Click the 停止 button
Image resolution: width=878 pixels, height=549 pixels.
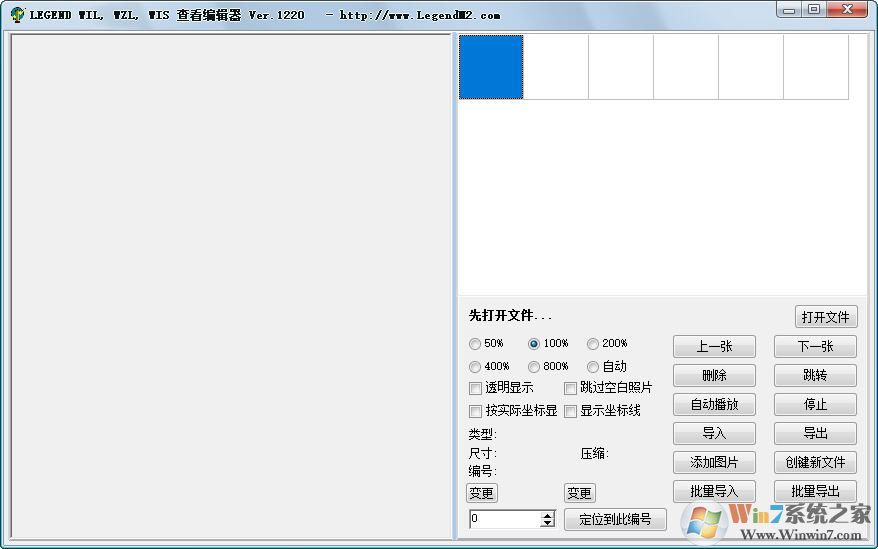[x=815, y=404]
